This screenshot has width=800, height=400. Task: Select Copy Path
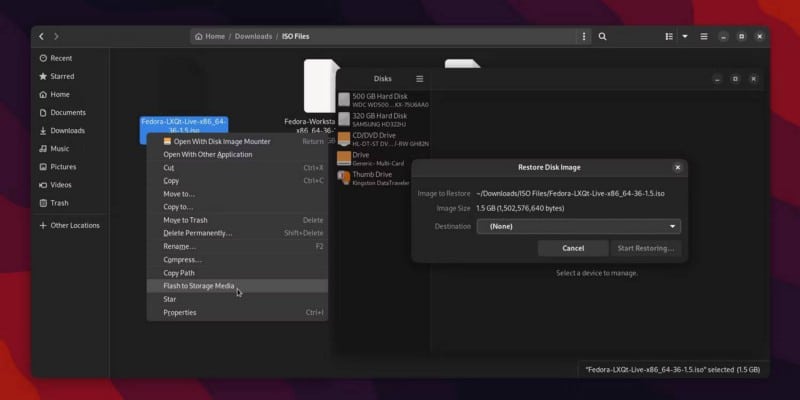click(x=237, y=273)
